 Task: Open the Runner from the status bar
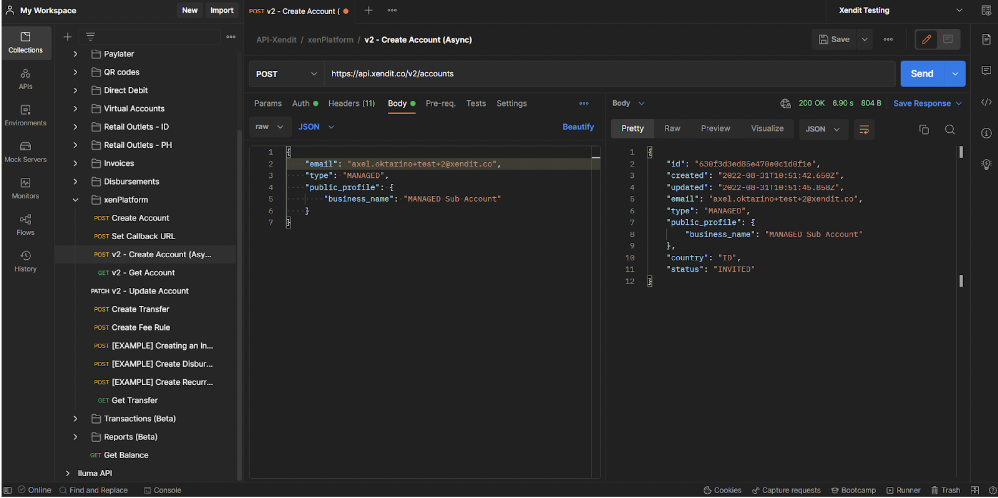(x=903, y=490)
